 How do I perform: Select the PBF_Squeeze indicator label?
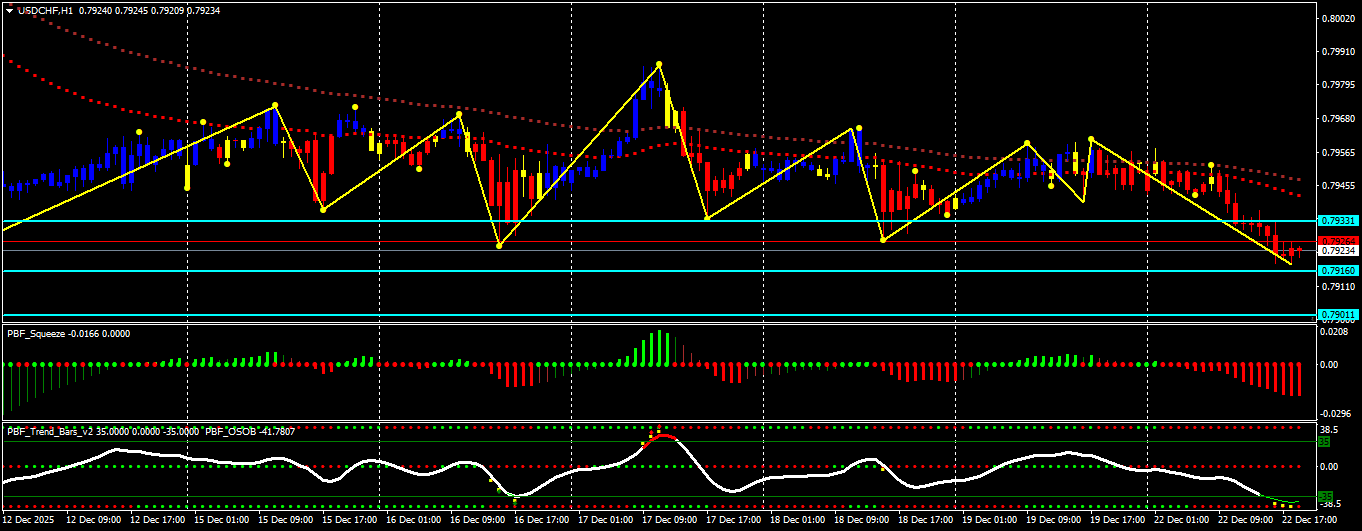pos(32,334)
